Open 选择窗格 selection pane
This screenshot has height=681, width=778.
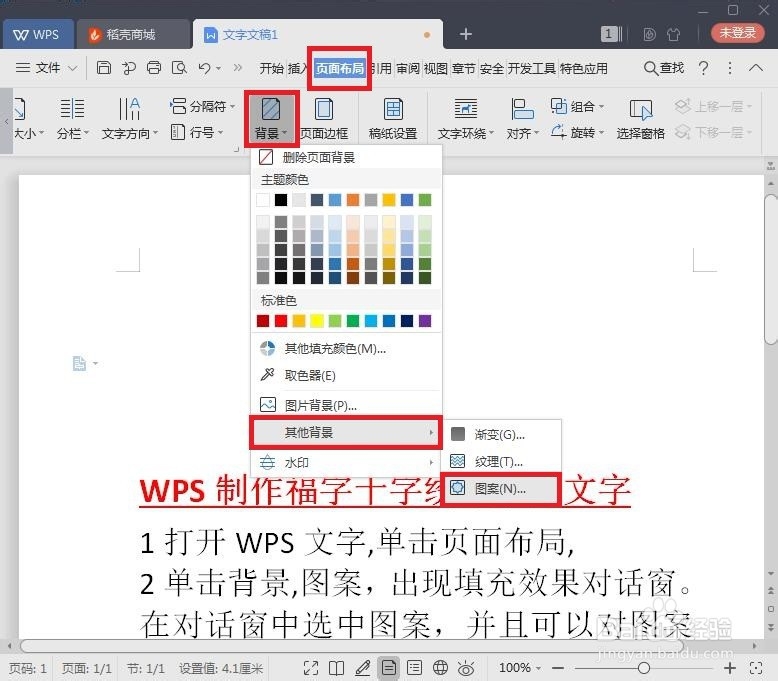(640, 119)
